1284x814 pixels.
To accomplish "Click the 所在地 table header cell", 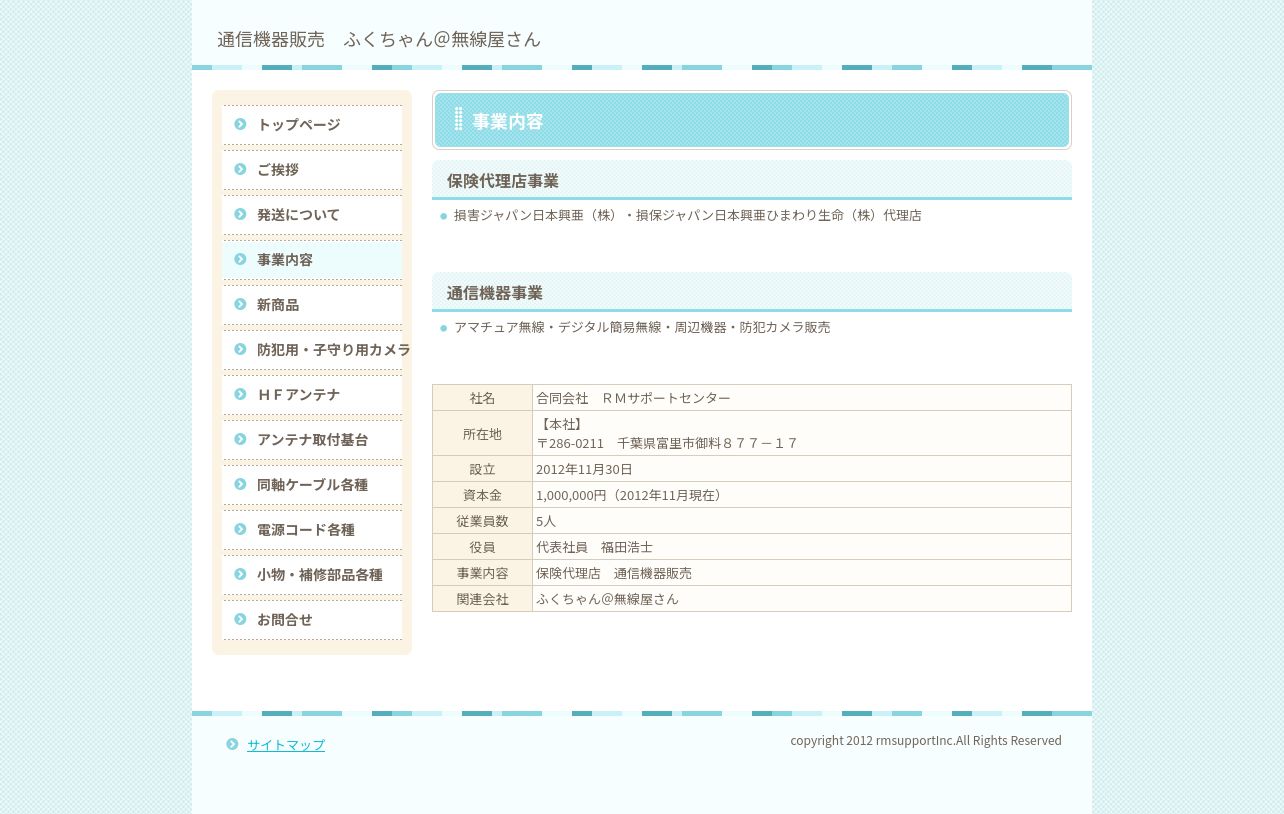I will (482, 433).
